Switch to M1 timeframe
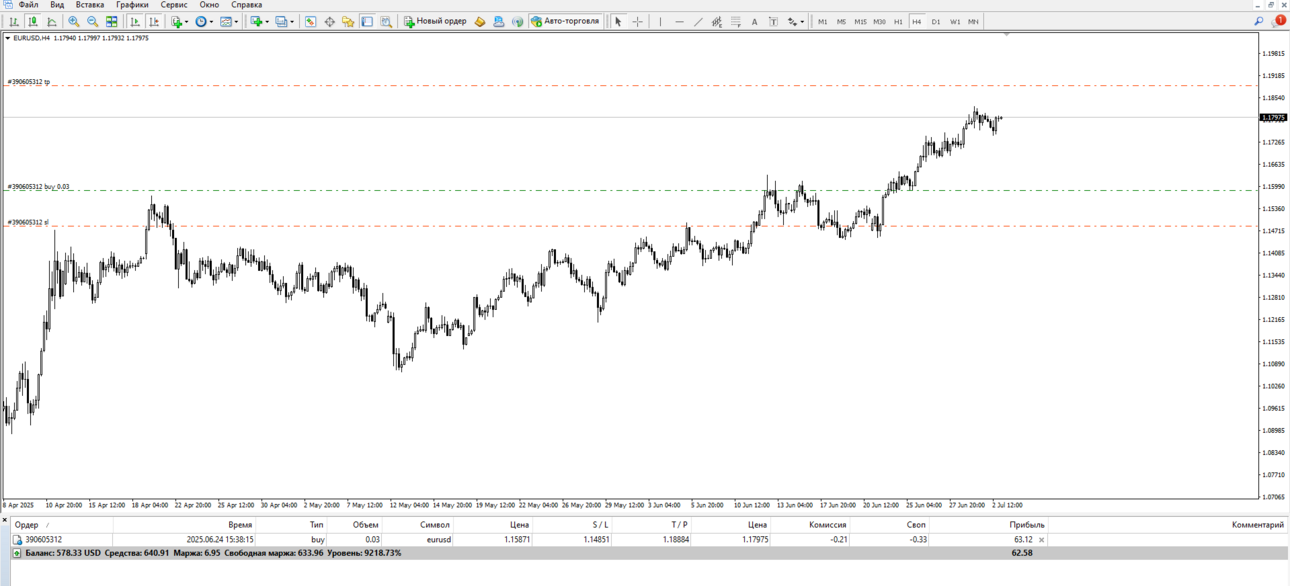The height and width of the screenshot is (586, 1290). click(822, 21)
